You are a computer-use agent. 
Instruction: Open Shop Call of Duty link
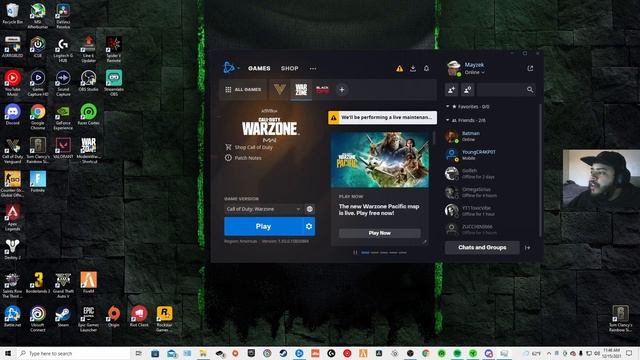point(249,147)
